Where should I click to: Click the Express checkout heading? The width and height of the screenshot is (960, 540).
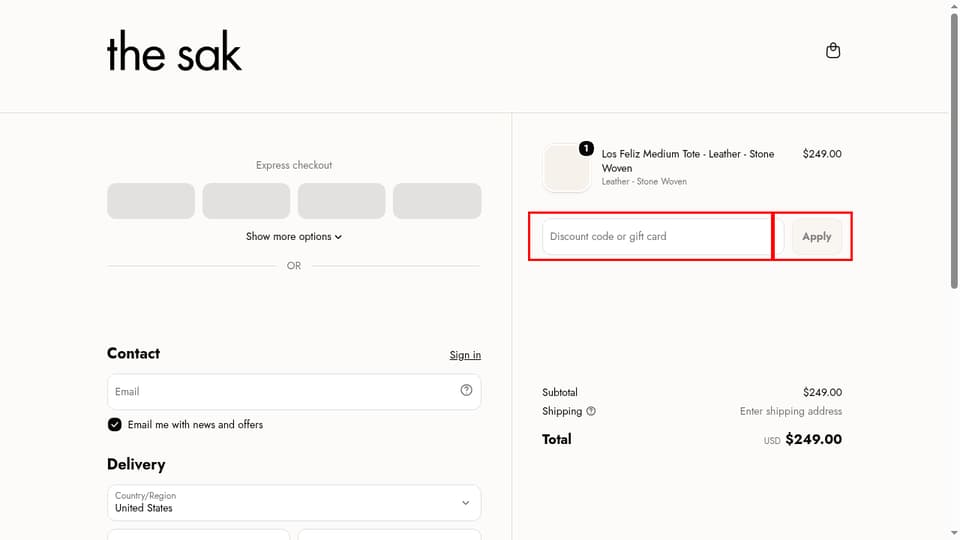pos(294,165)
